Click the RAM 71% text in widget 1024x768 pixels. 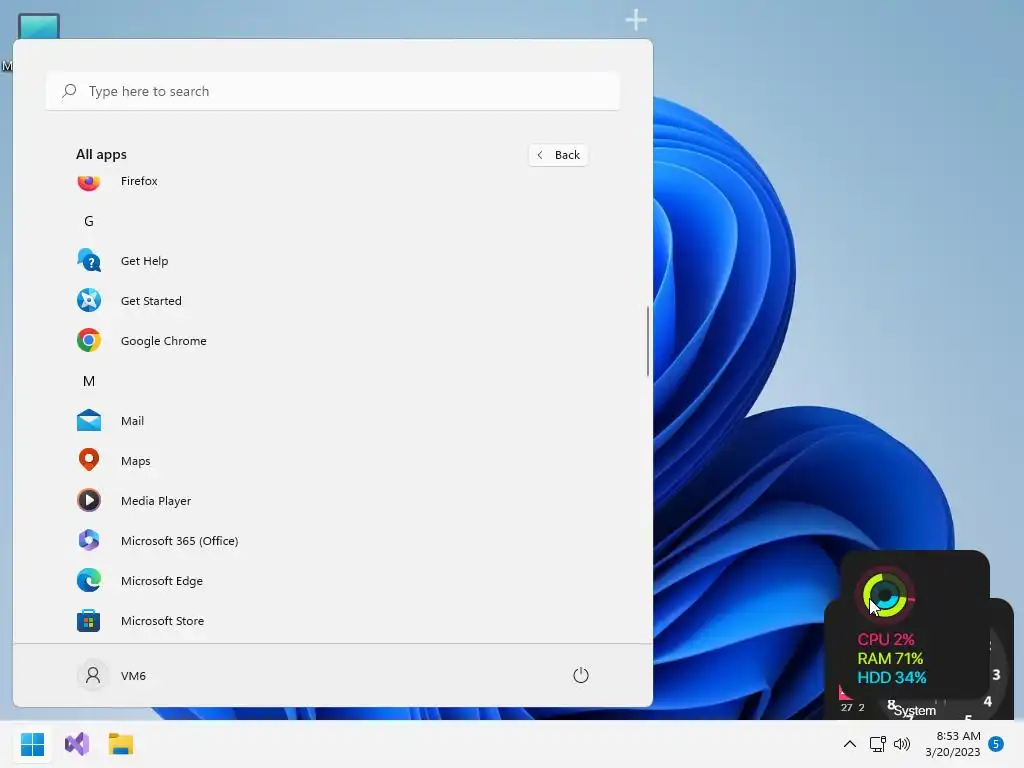tap(890, 658)
